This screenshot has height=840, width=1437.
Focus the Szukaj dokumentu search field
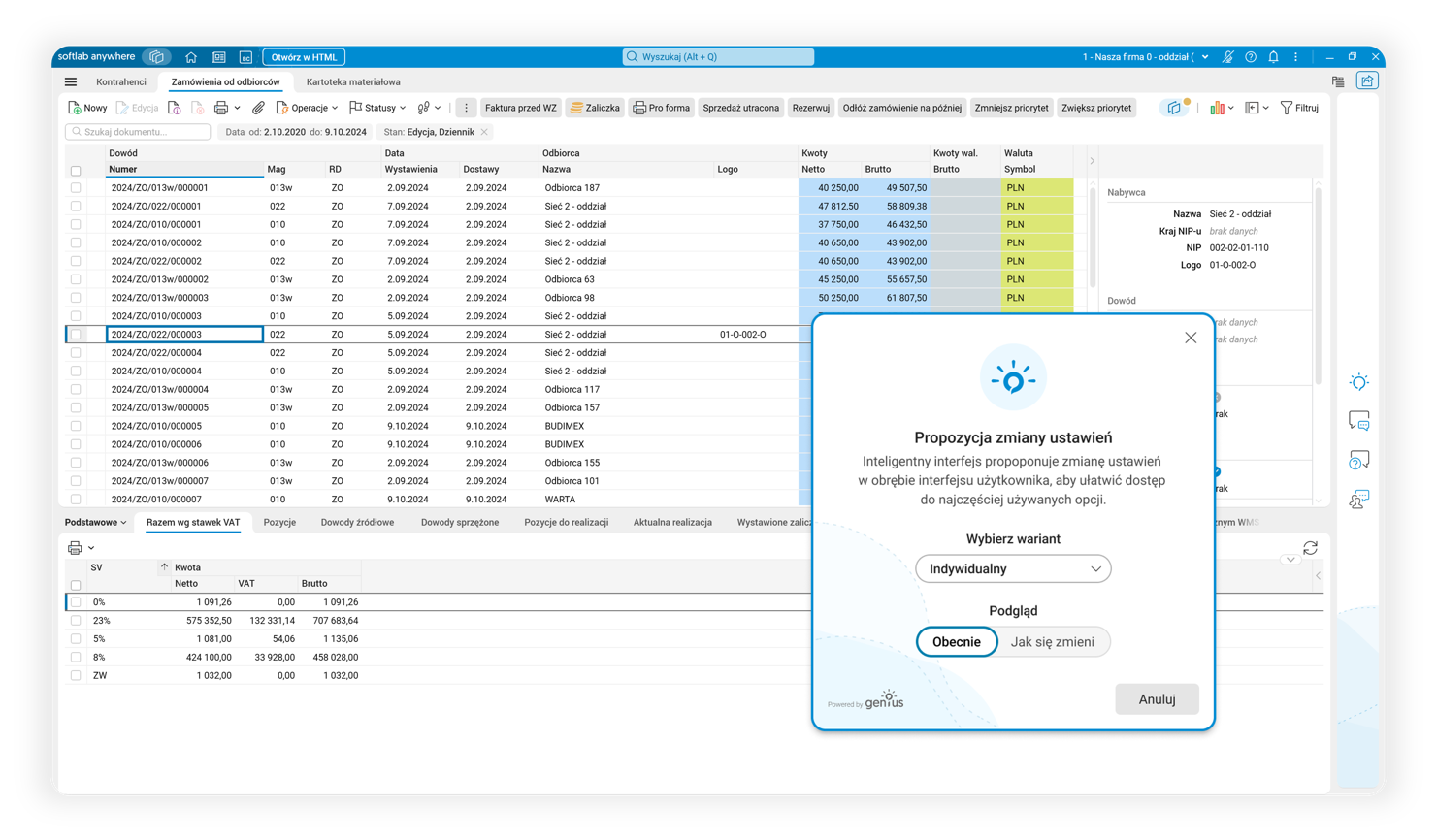pyautogui.click(x=138, y=132)
